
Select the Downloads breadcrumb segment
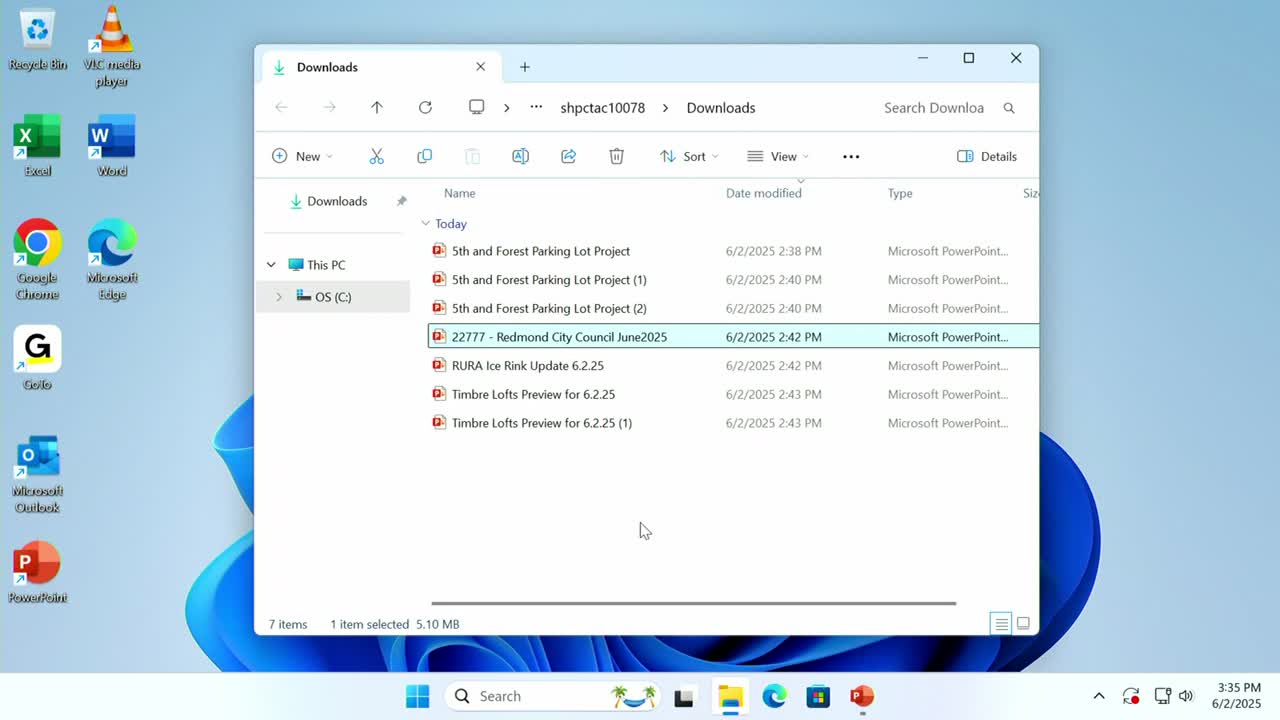(720, 108)
